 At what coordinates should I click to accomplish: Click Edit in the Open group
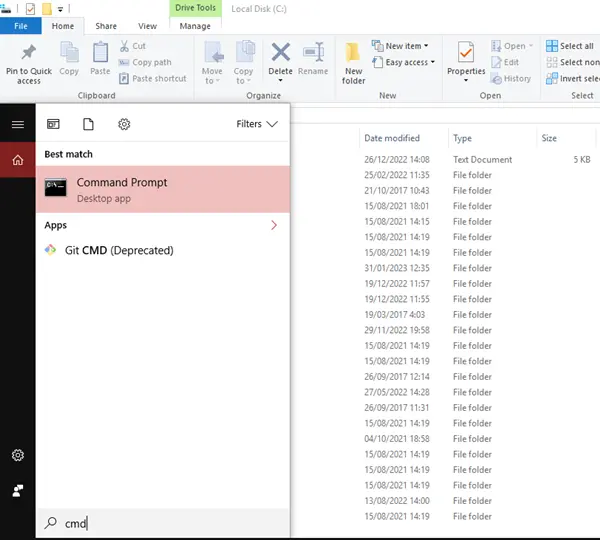(505, 62)
